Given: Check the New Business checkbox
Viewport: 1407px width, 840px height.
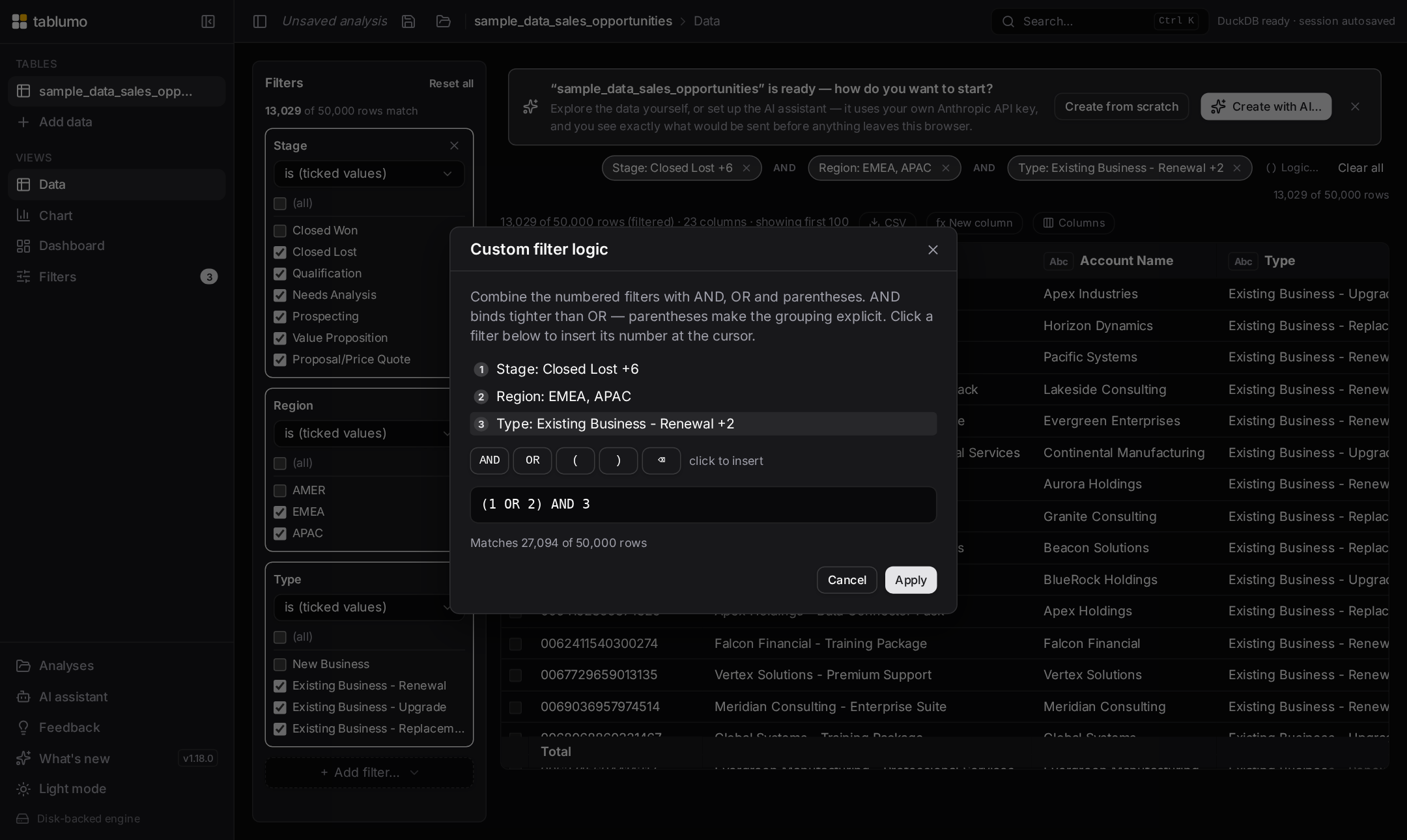Looking at the screenshot, I should [x=280, y=664].
